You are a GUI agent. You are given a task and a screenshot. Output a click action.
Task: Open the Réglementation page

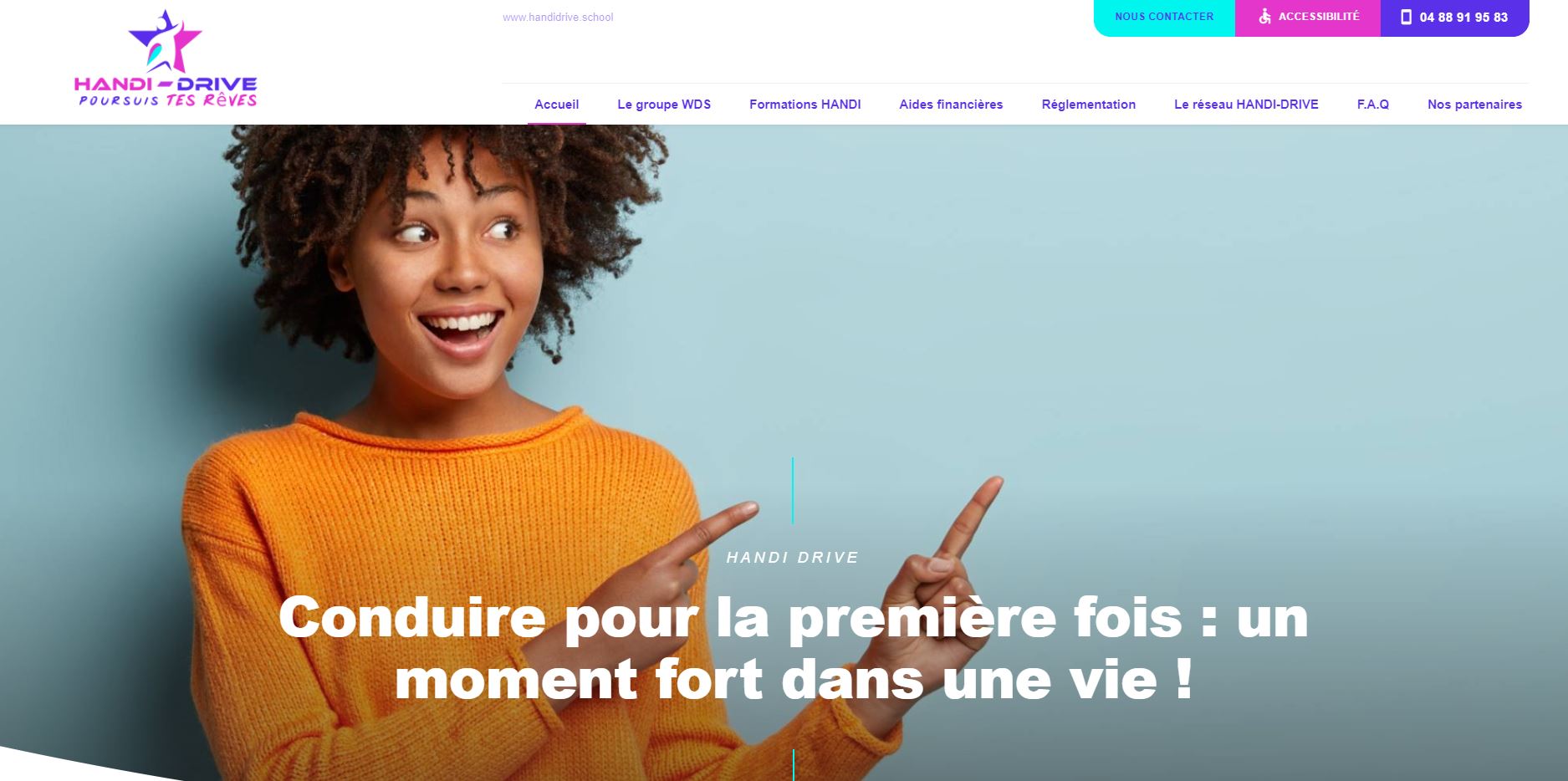(1088, 105)
